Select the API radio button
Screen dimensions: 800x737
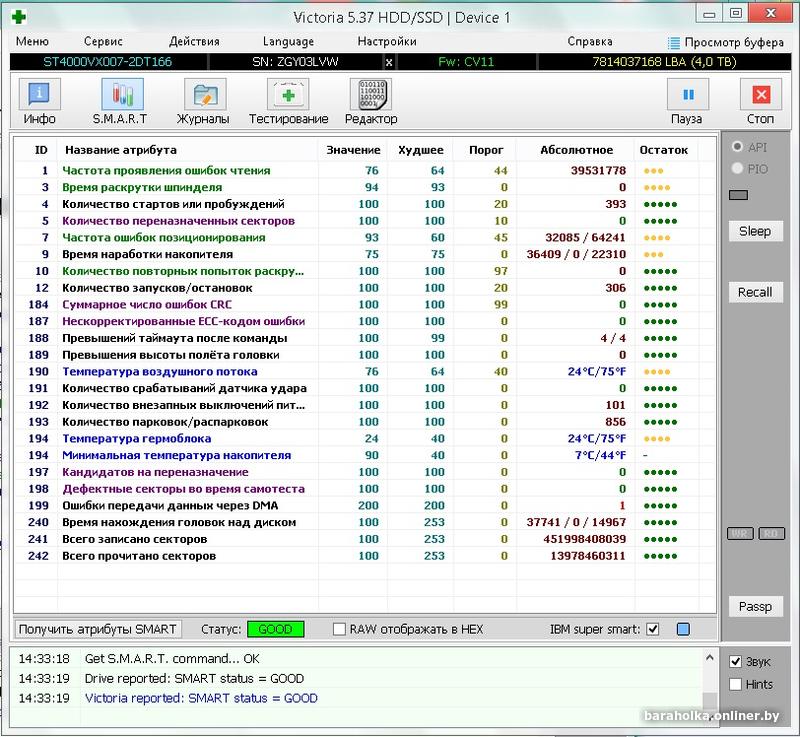[x=737, y=147]
